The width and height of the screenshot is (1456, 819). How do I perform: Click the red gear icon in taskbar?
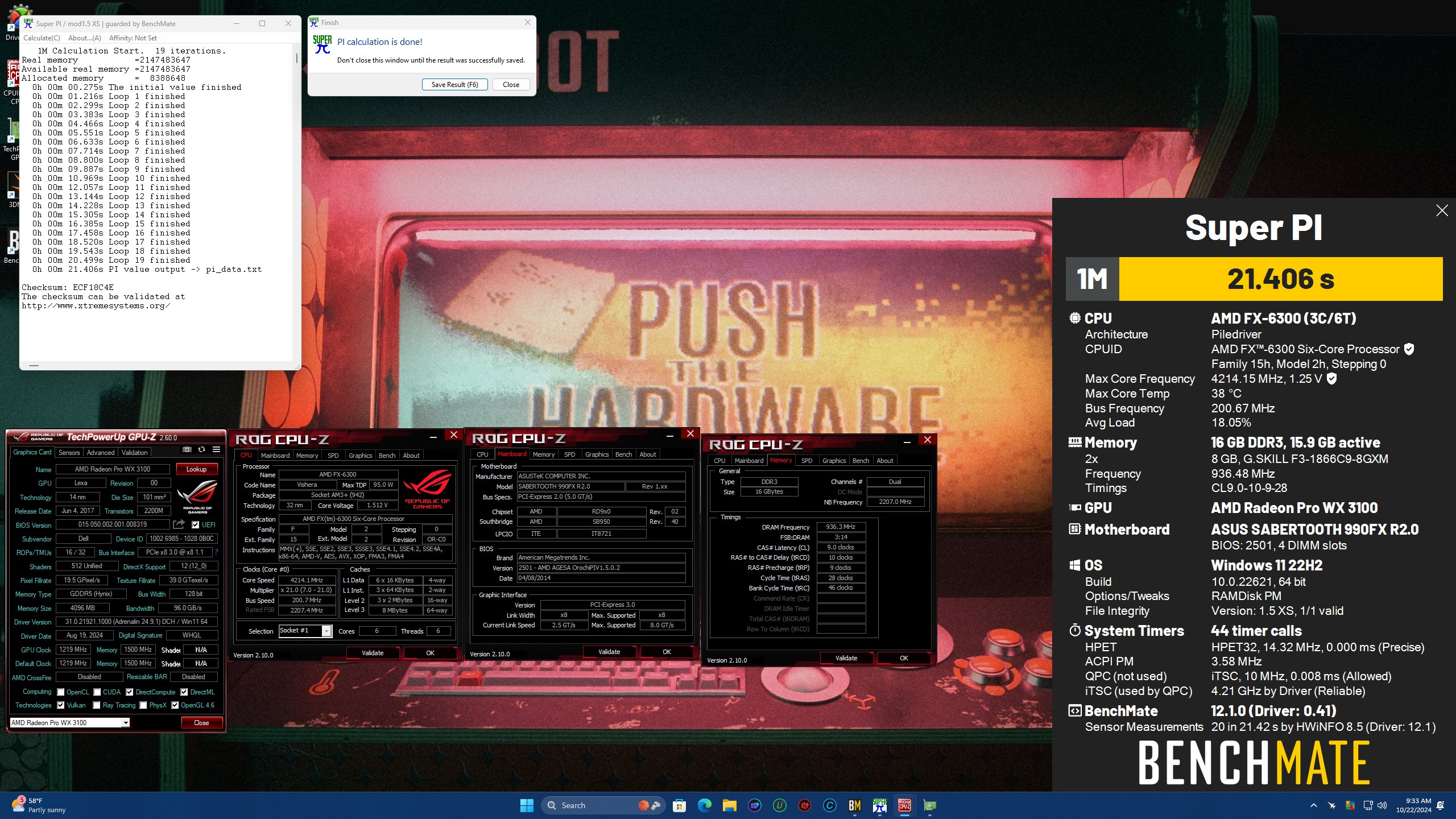(804, 805)
